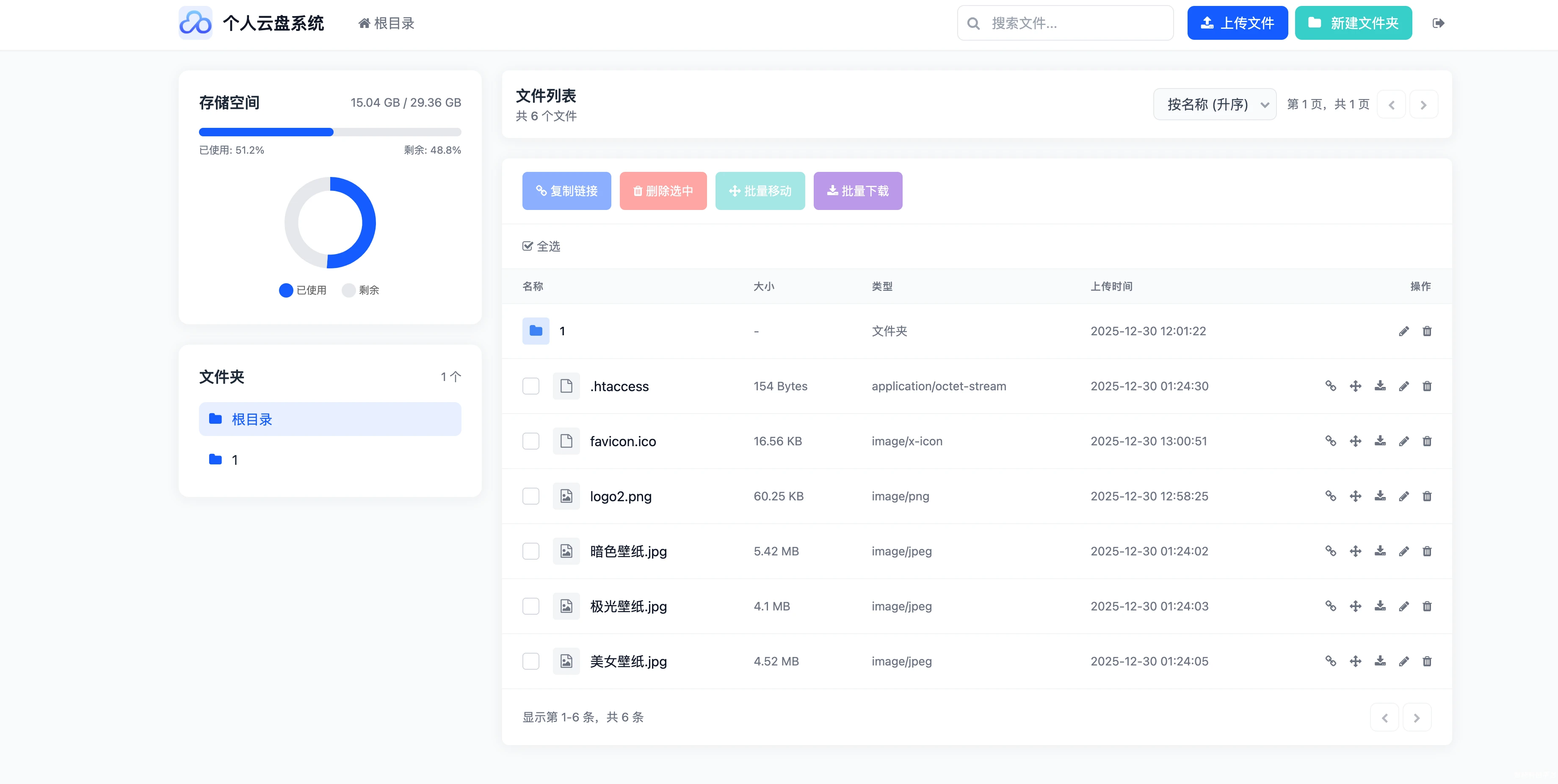The height and width of the screenshot is (784, 1558).
Task: Check the box beside favicon.ico
Action: click(x=530, y=441)
